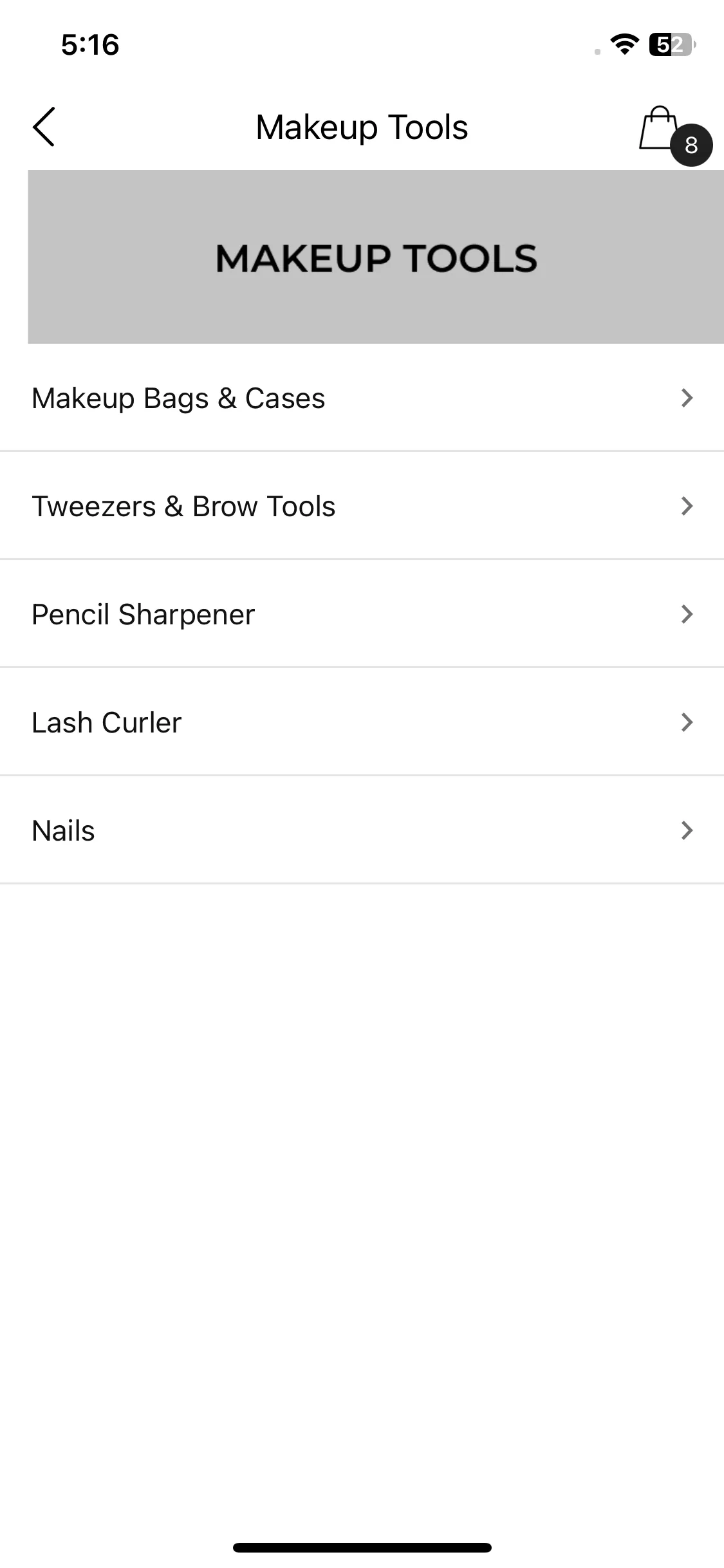724x1568 pixels.
Task: Choose the Nails category
Action: click(x=362, y=830)
